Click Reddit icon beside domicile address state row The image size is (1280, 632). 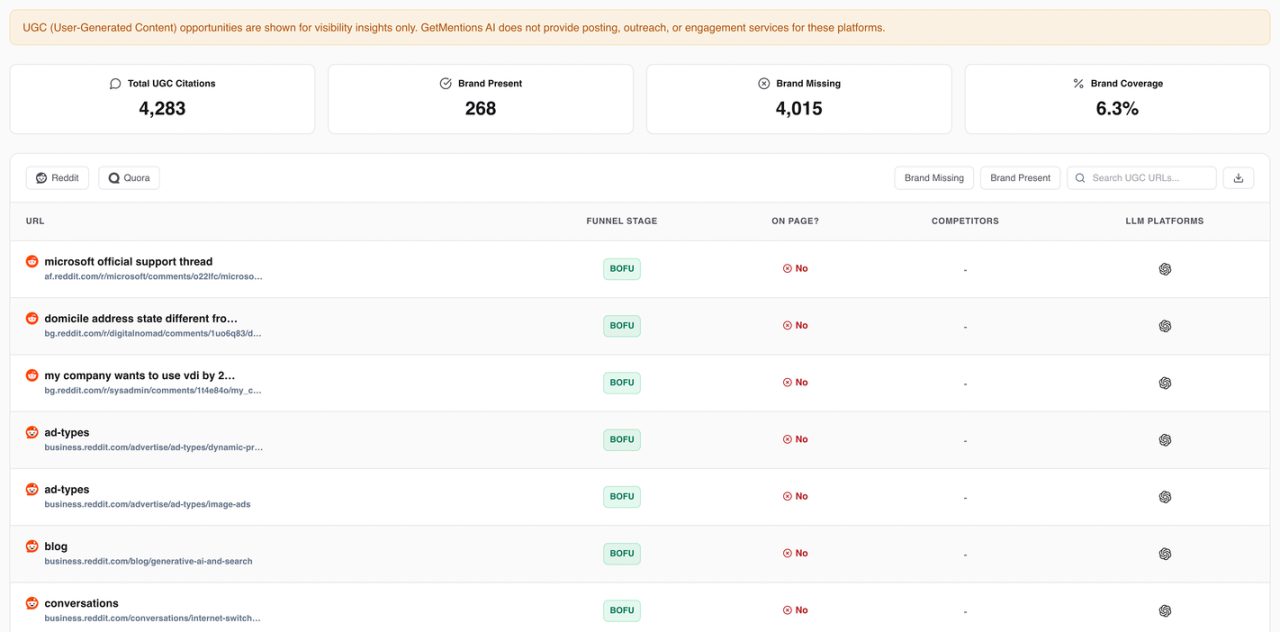click(32, 318)
